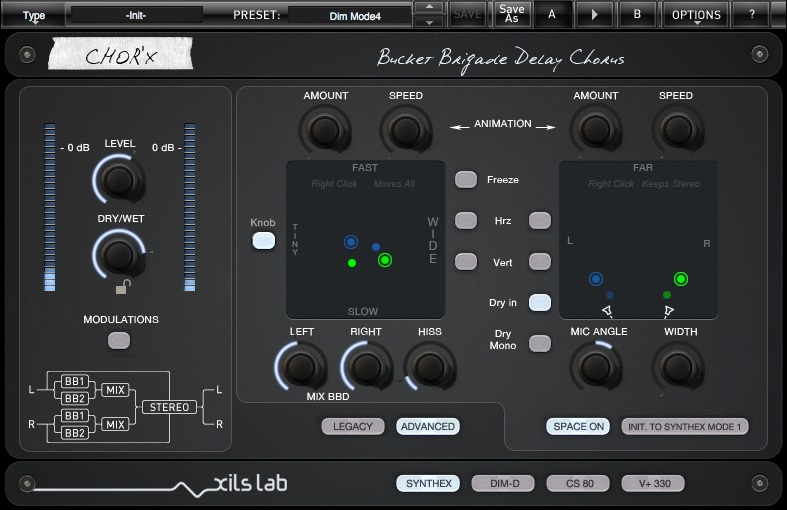Click the left microphone marker in Space pad
This screenshot has height=510, width=787.
(x=607, y=312)
